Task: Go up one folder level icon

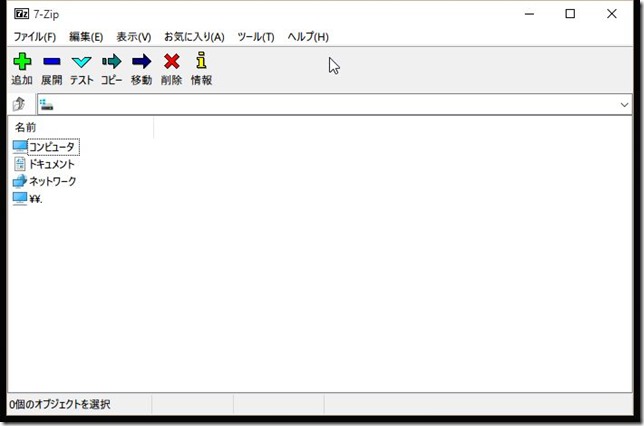Action: pyautogui.click(x=19, y=104)
